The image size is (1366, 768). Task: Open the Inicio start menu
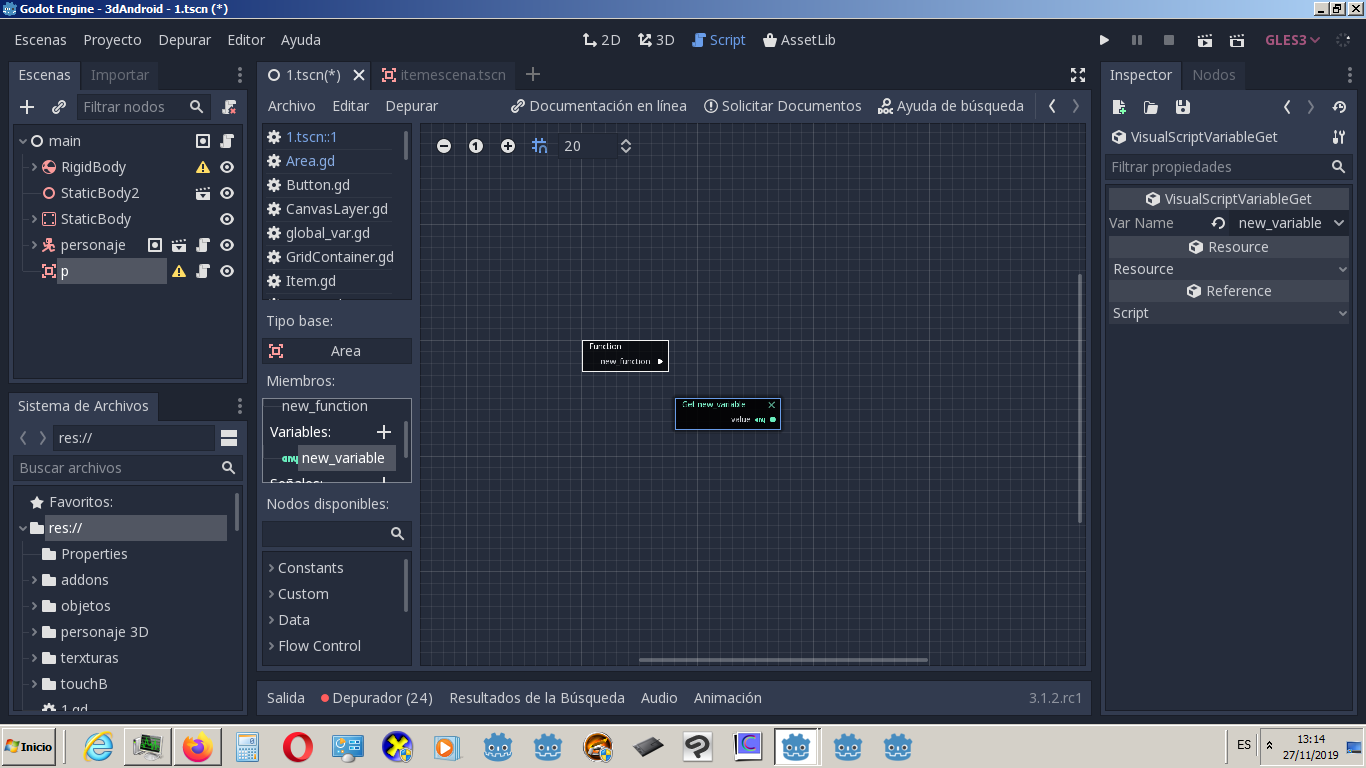point(28,747)
